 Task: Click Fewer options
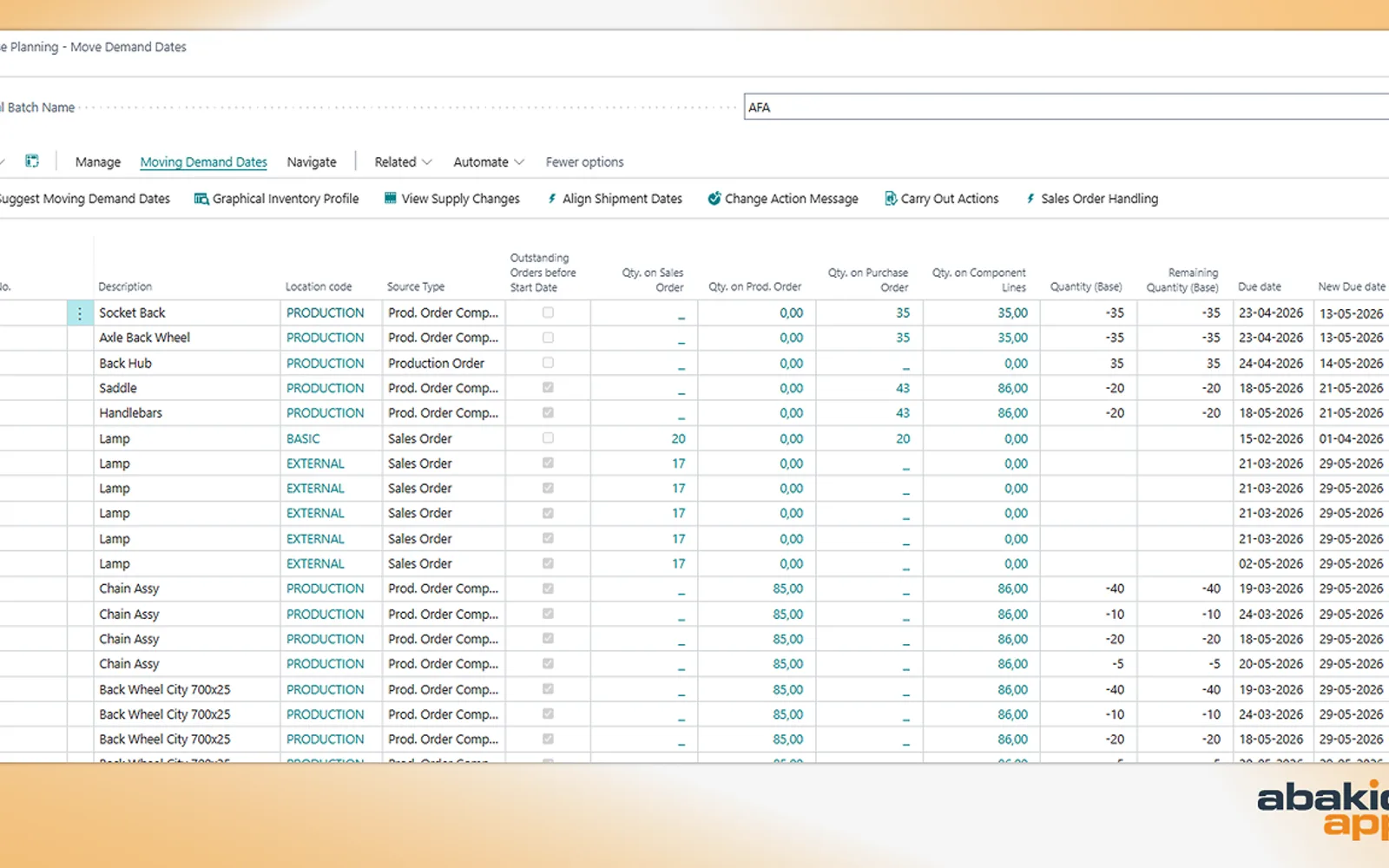[584, 162]
